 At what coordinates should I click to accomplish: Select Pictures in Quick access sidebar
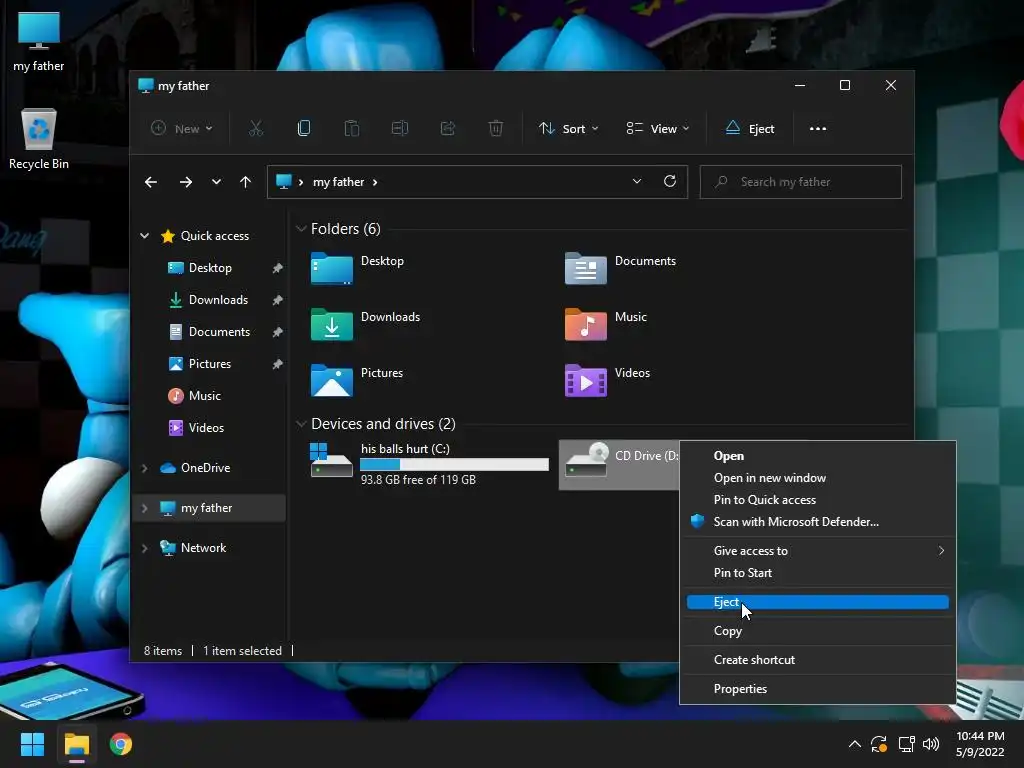pos(209,364)
